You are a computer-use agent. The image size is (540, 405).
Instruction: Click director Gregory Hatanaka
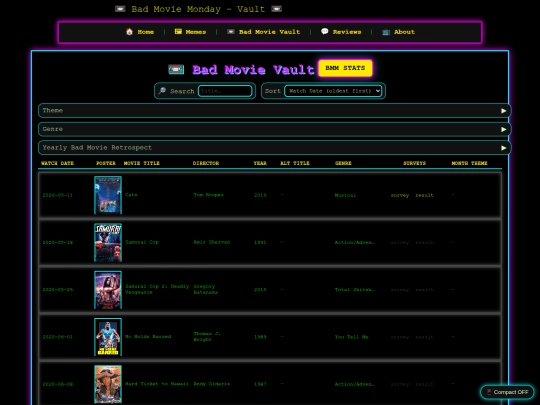coord(206,289)
